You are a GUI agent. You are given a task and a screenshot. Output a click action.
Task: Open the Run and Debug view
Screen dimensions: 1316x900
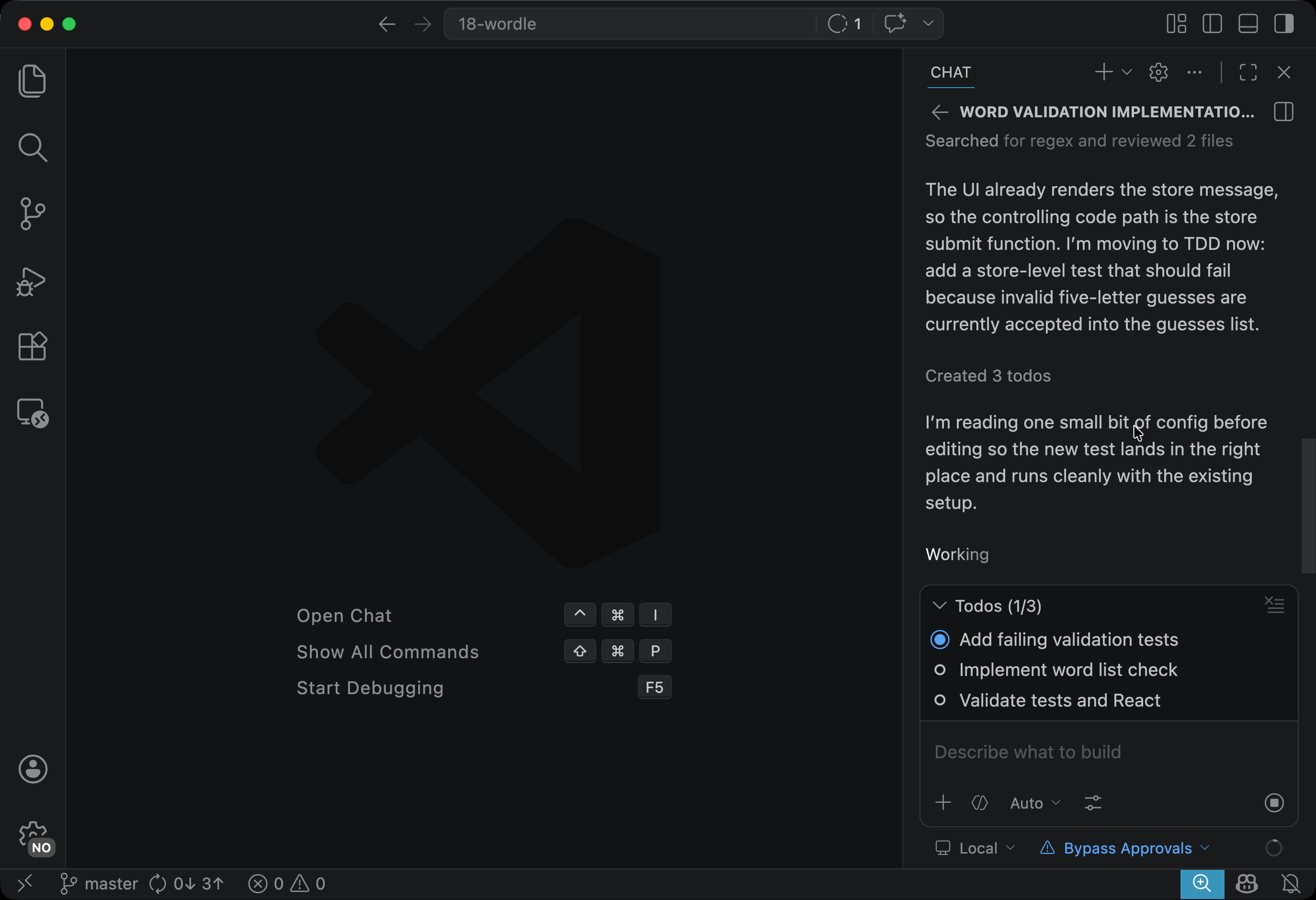(32, 281)
